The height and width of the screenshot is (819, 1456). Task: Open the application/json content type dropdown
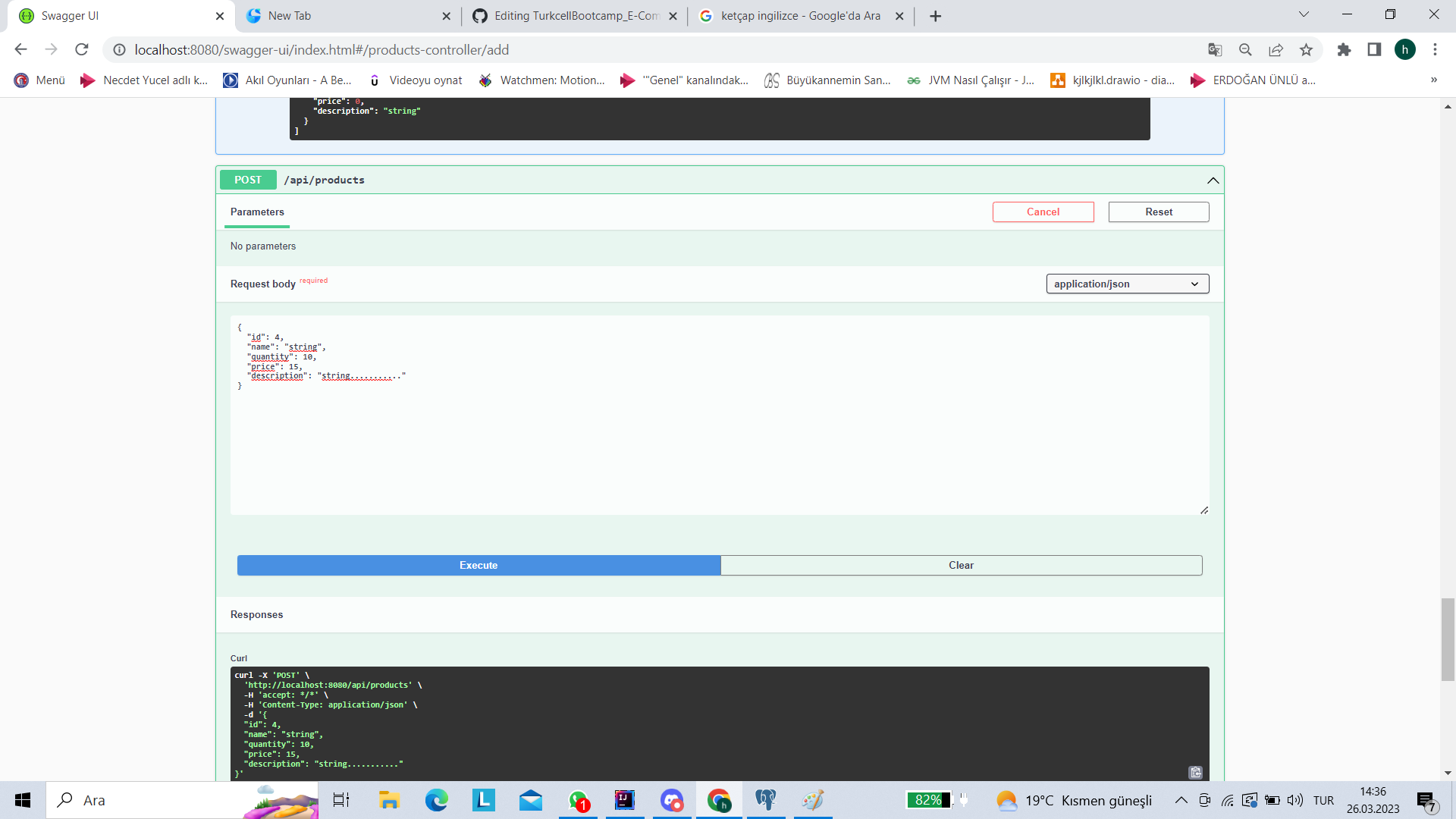coord(1128,284)
